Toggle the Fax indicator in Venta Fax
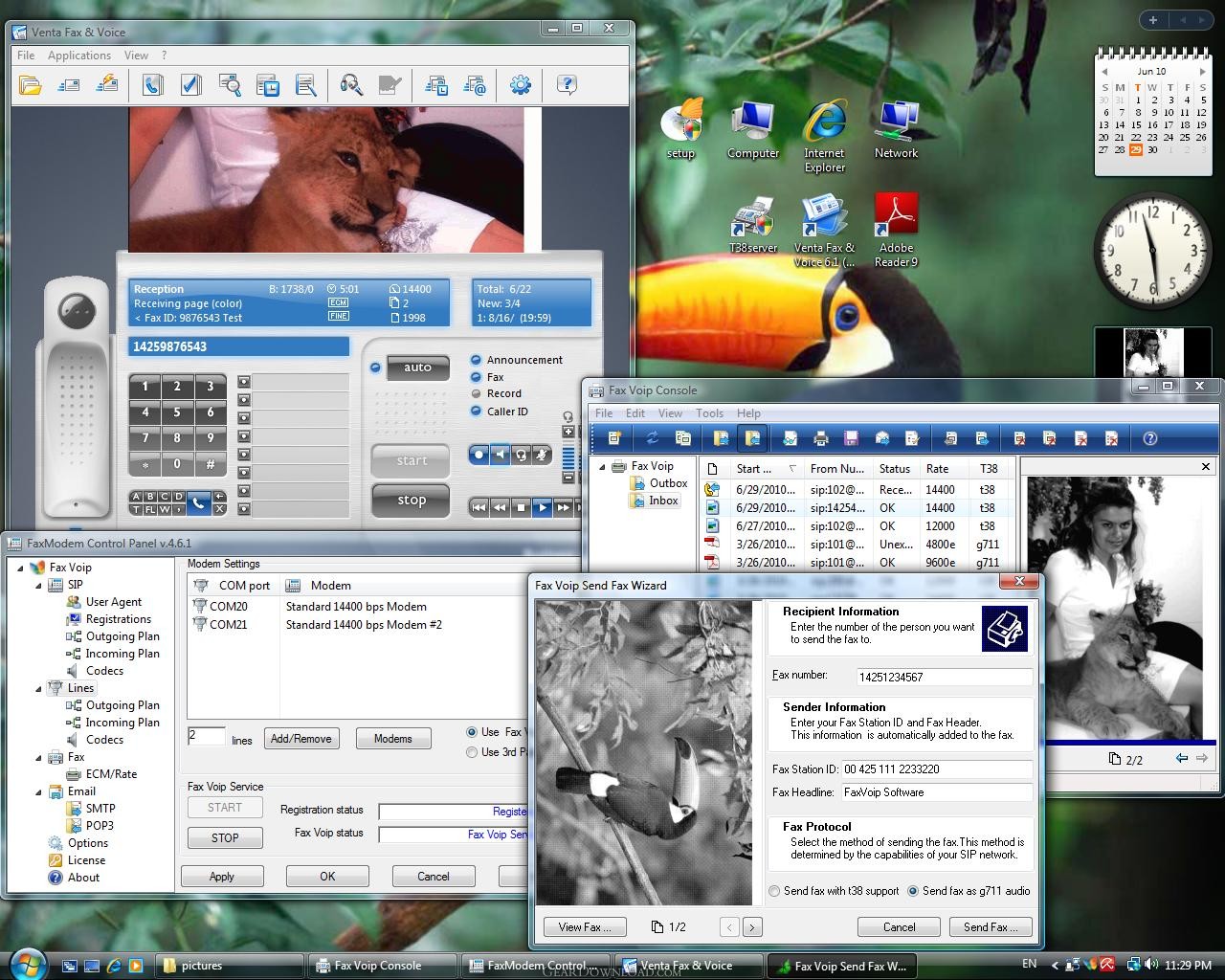 (x=476, y=377)
